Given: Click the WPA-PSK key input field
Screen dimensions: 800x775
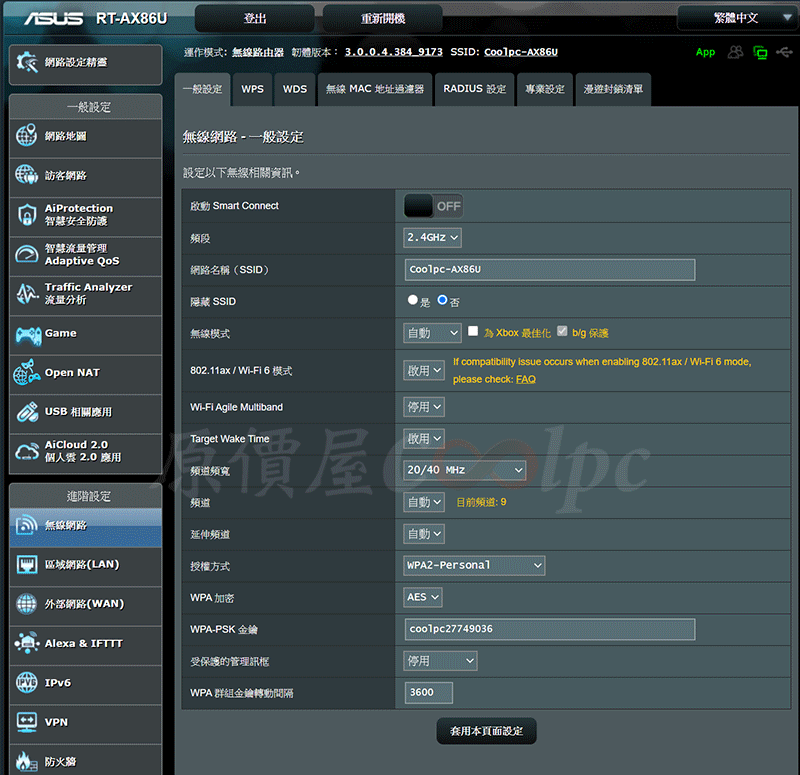Looking at the screenshot, I should 549,629.
